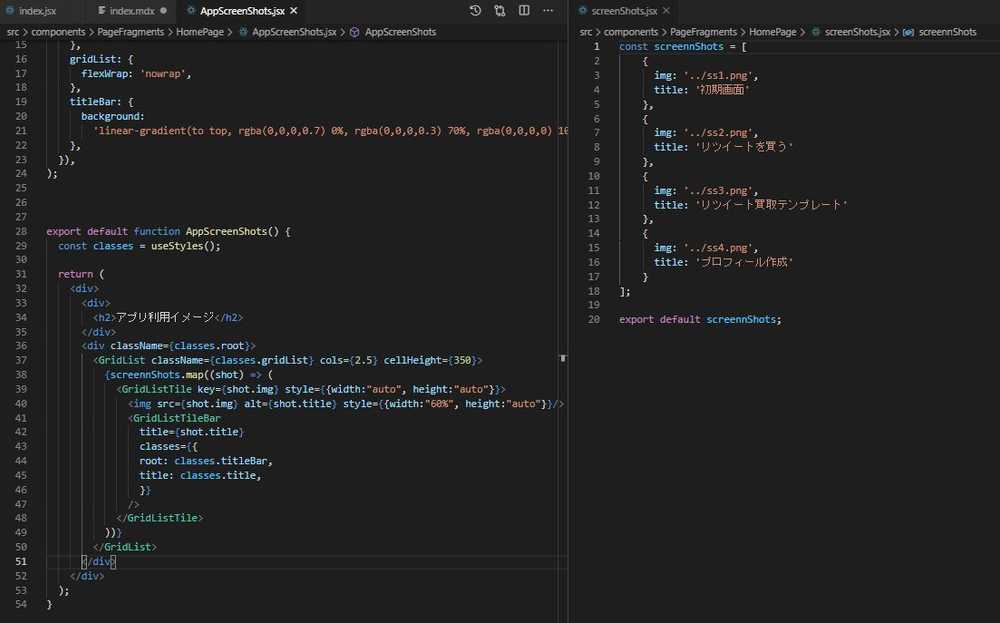This screenshot has height=623, width=1000.
Task: Click the h2 heading text 'アプリ利用イメージ'
Action: click(x=165, y=317)
